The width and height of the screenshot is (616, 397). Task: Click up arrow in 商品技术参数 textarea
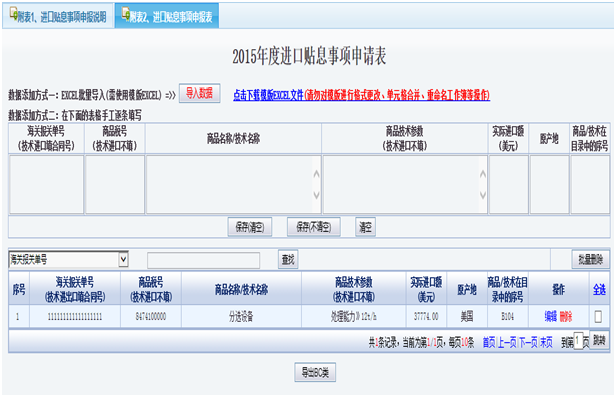point(483,174)
